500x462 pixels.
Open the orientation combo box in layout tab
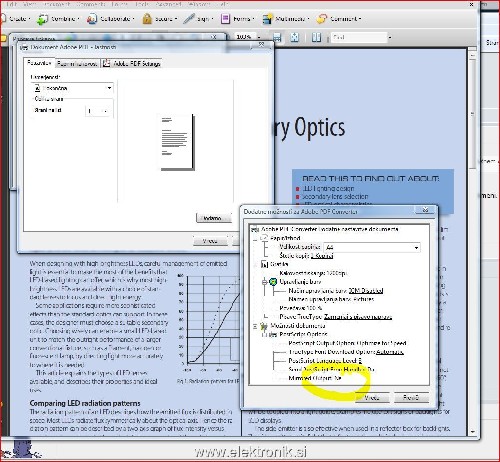(73, 88)
